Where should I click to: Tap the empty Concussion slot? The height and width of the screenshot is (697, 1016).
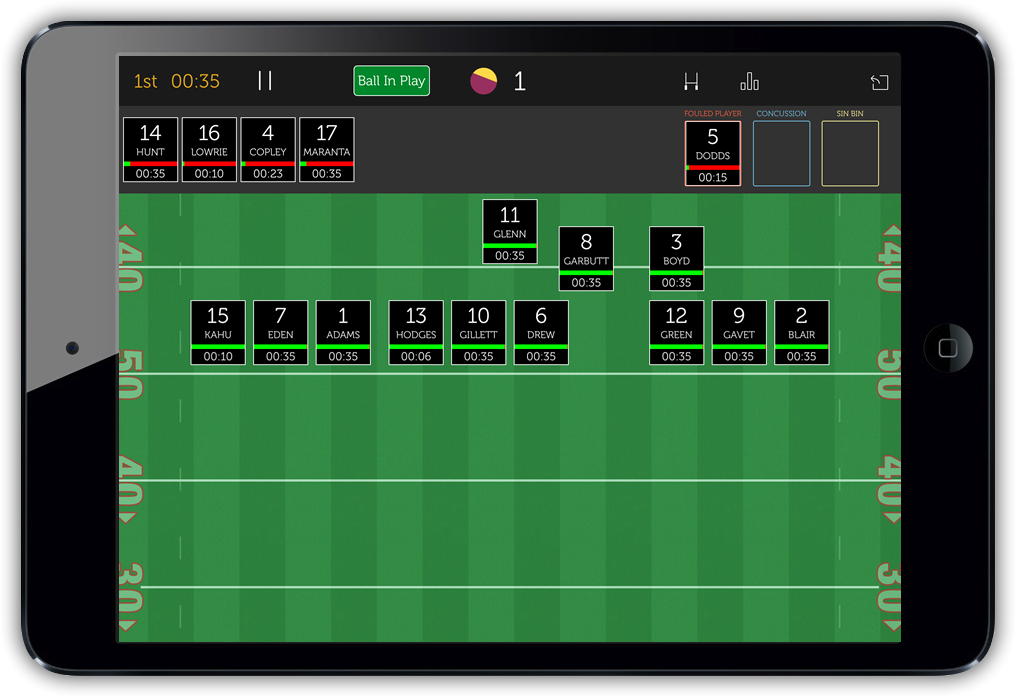tap(781, 153)
